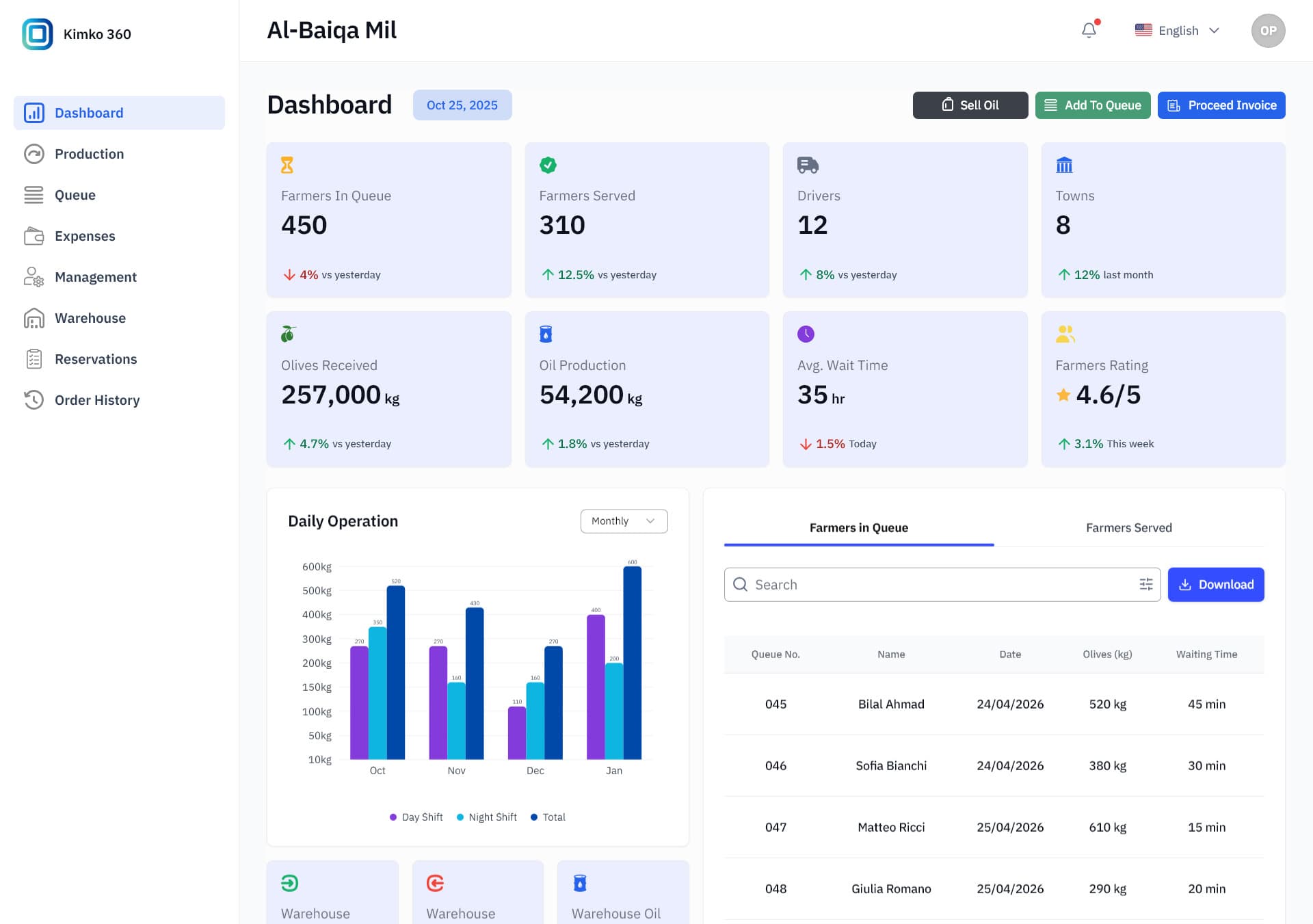The width and height of the screenshot is (1313, 924).
Task: Select the Bilal Ahmad name cell
Action: (x=891, y=704)
